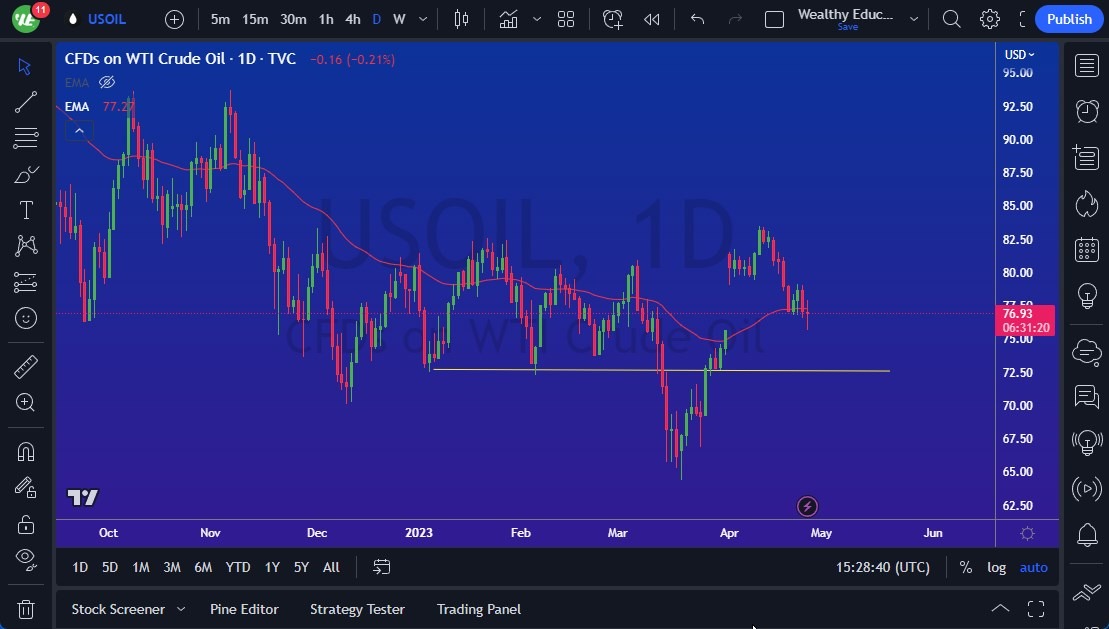Click the Publish button
Screen dimensions: 1109x629
(1068, 19)
